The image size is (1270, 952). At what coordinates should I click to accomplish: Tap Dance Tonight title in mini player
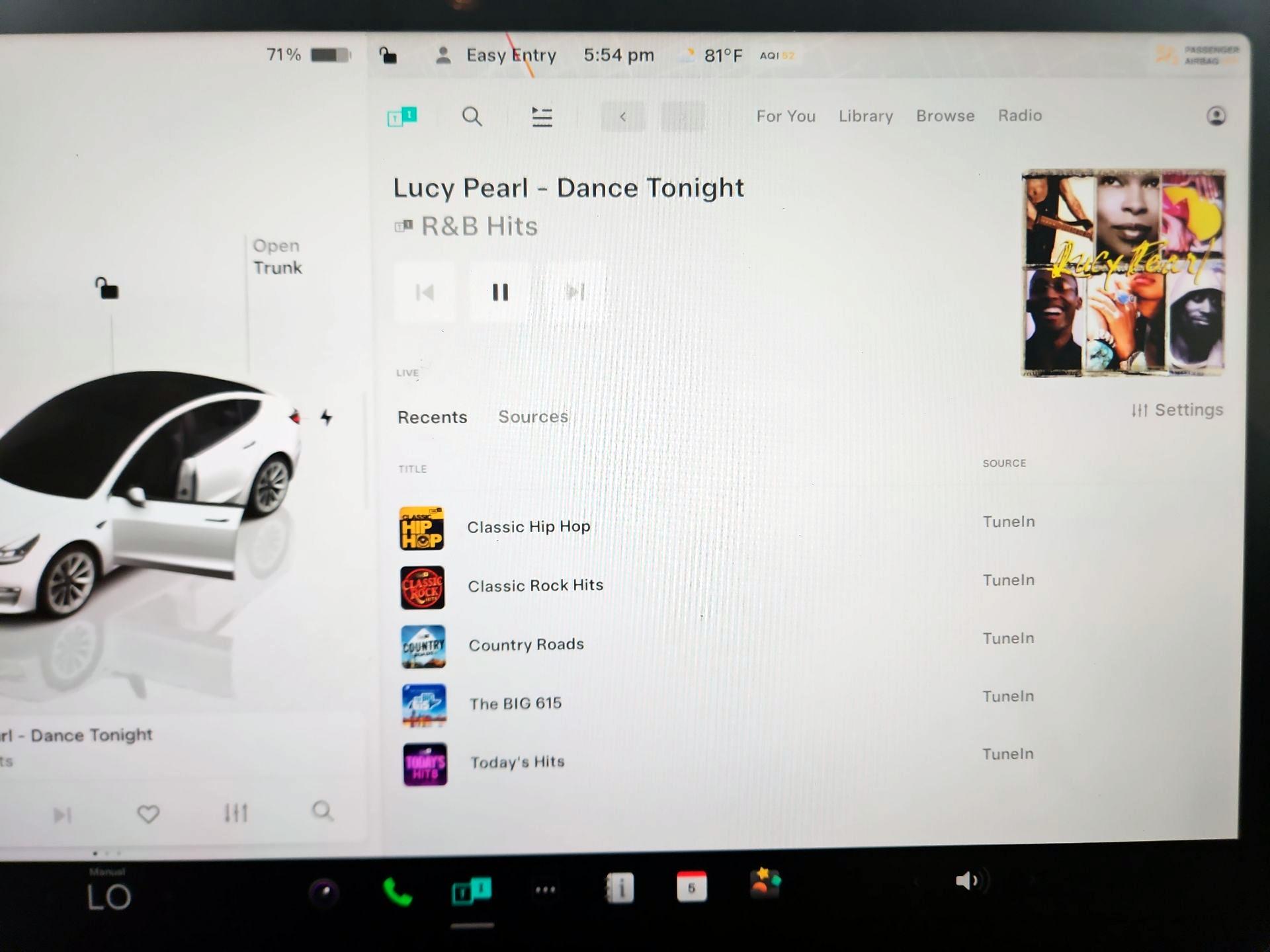pos(77,735)
